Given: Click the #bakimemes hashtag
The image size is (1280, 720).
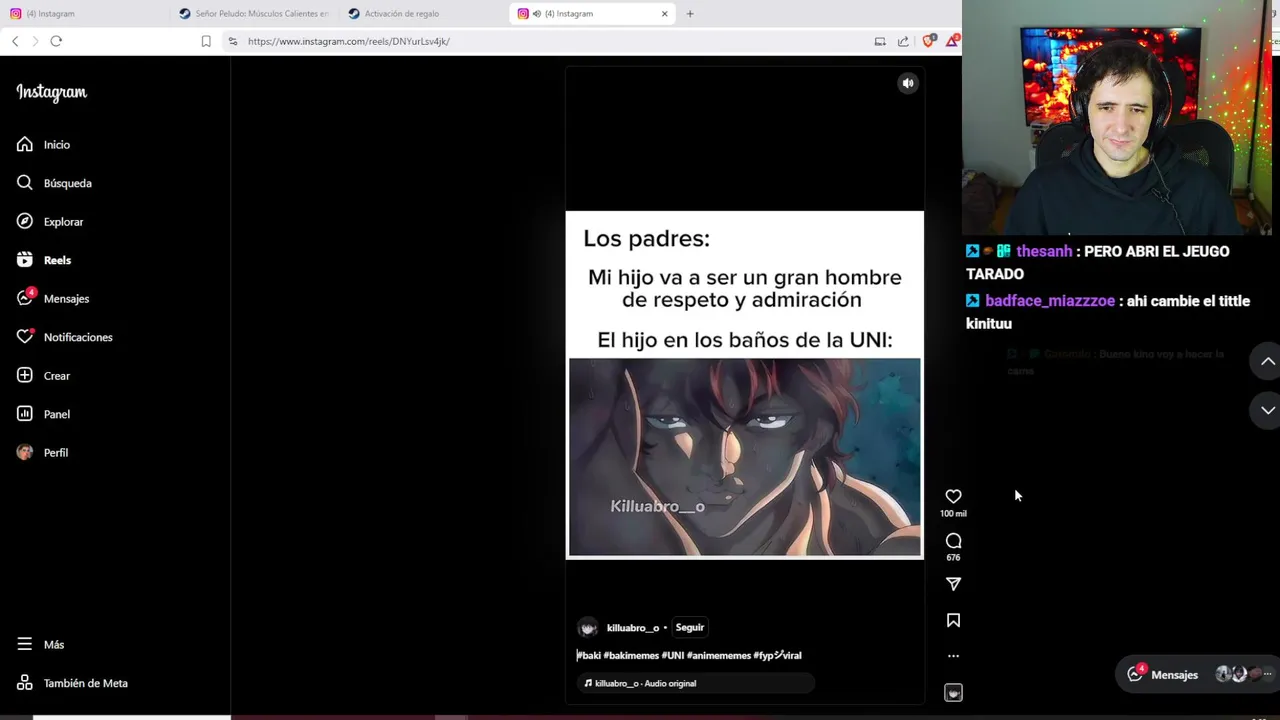Looking at the screenshot, I should [x=631, y=656].
